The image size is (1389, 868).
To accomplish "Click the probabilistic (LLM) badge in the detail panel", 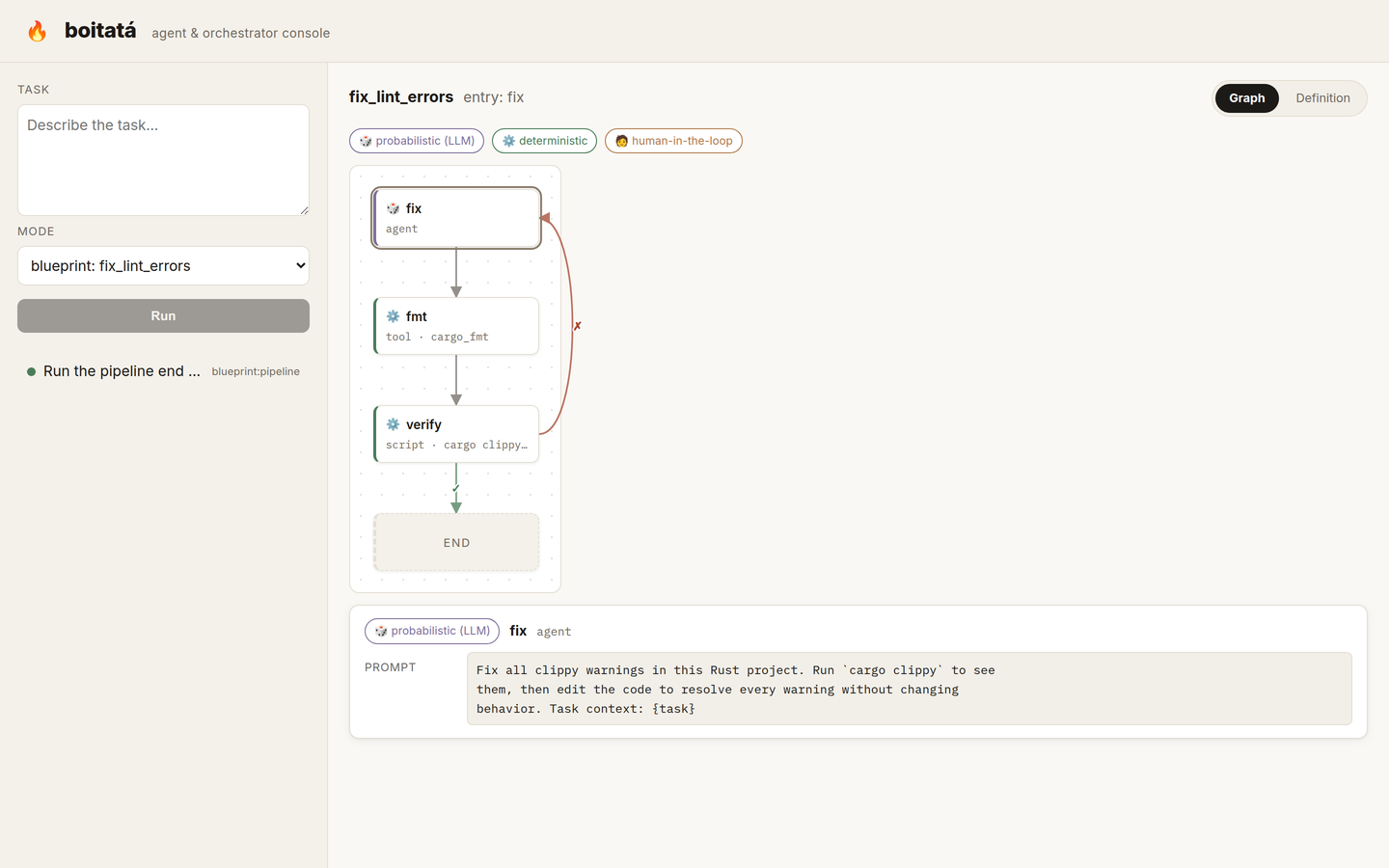I will pos(432,631).
